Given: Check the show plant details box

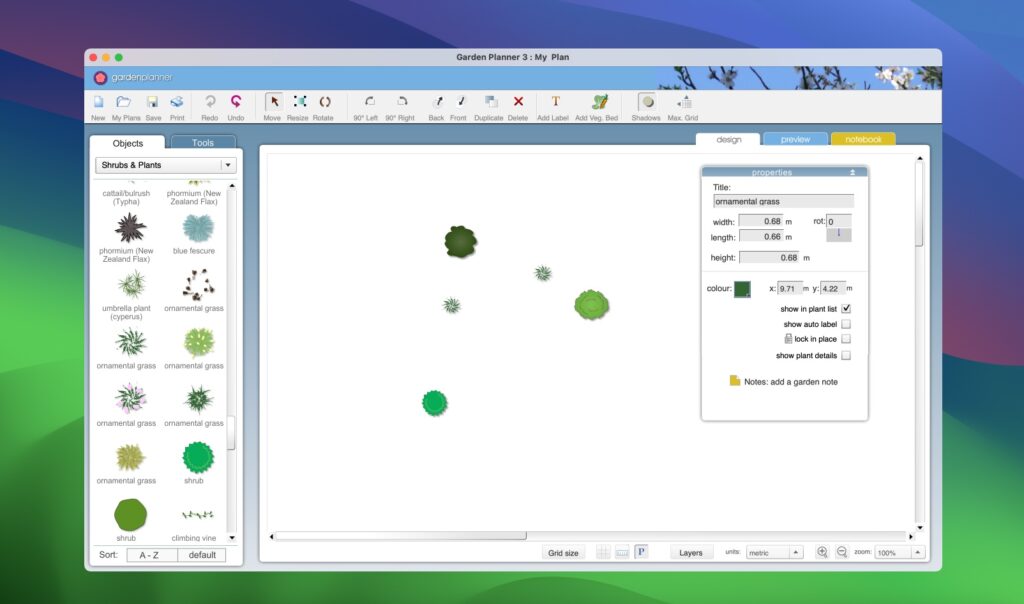Looking at the screenshot, I should point(847,355).
